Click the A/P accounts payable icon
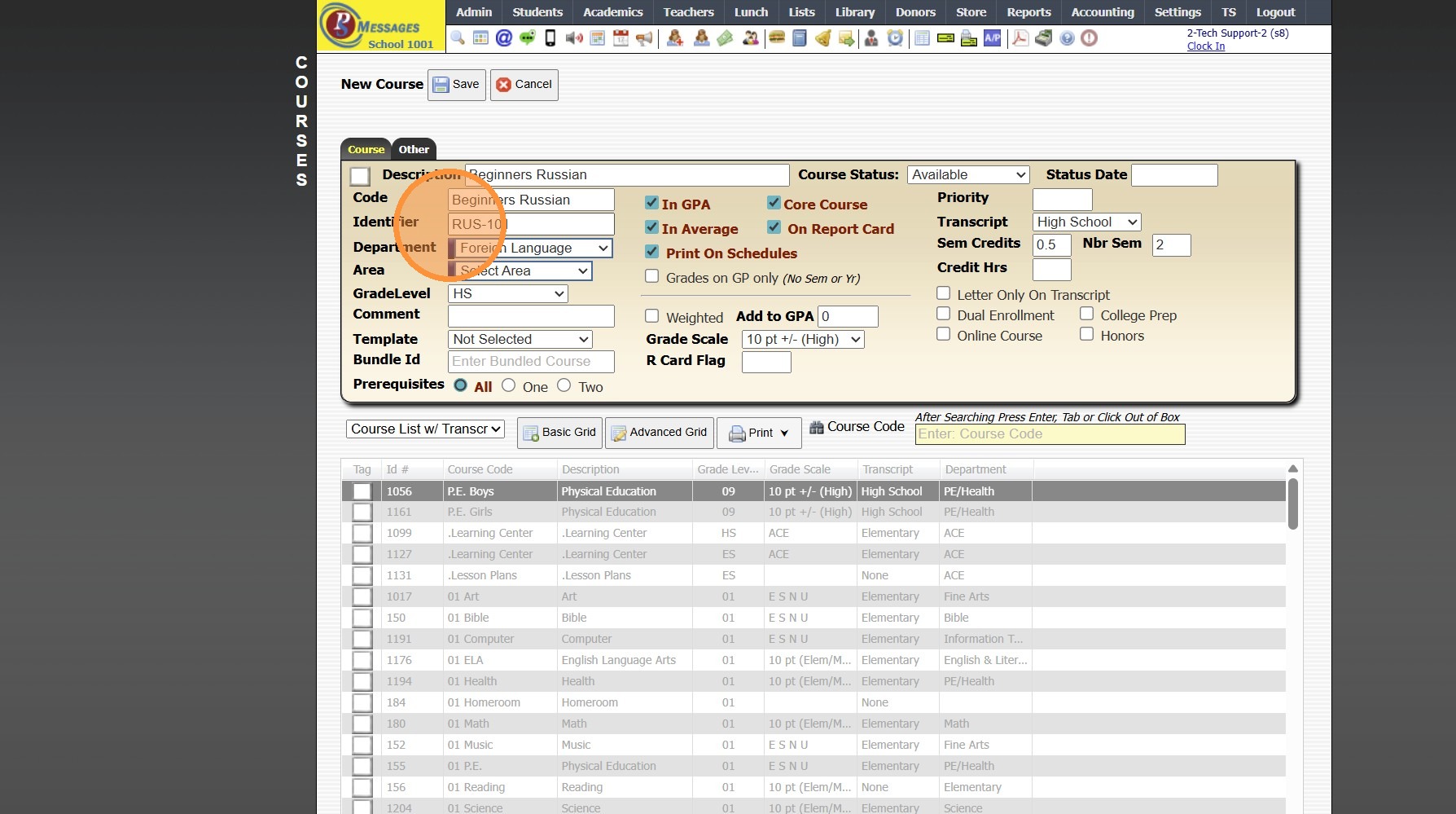 pos(993,38)
